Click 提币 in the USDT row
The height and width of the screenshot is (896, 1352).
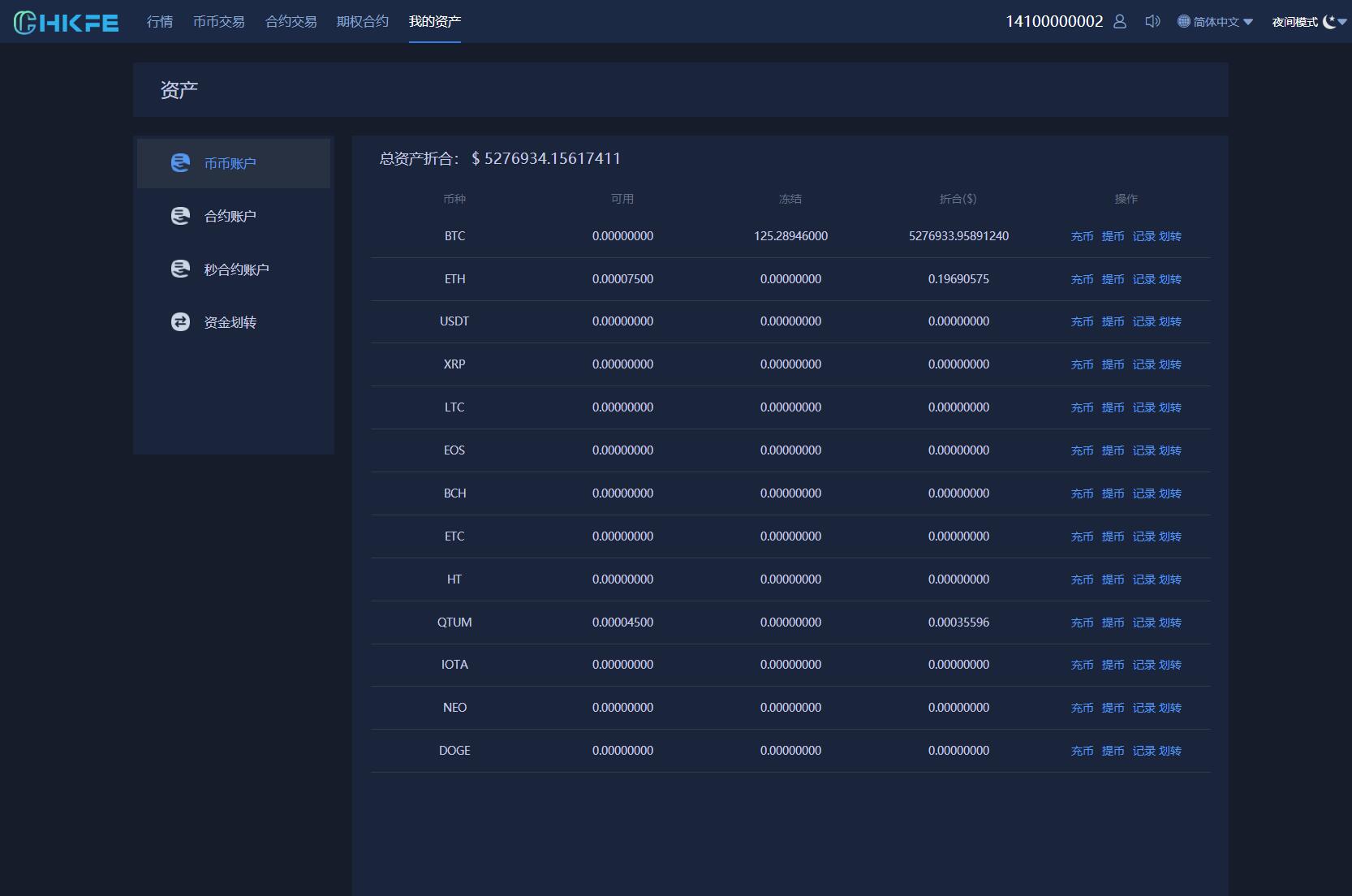(x=1113, y=321)
